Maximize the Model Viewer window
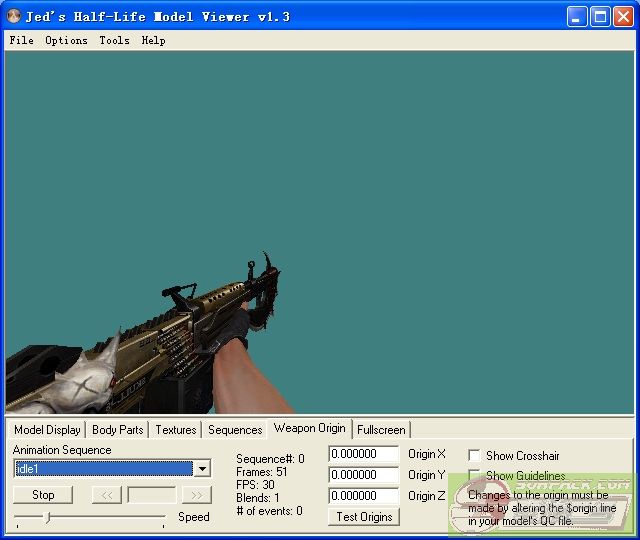The image size is (640, 540). pyautogui.click(x=600, y=16)
